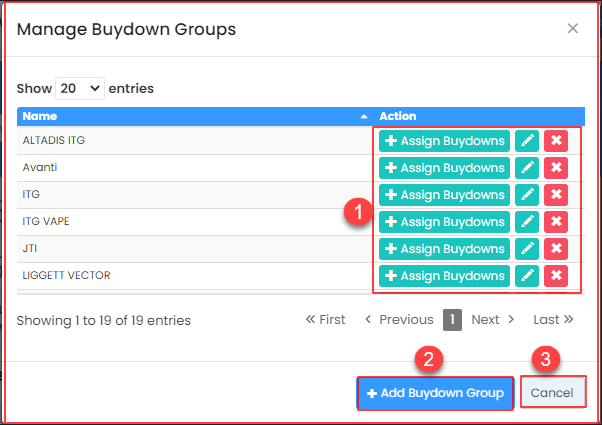Open the entries count dropdown

tap(80, 88)
